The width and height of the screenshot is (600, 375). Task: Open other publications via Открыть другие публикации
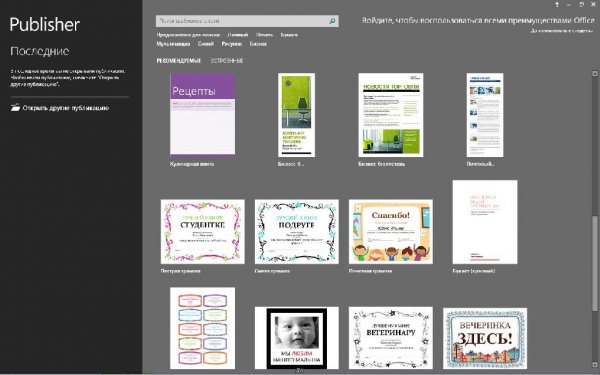60,108
